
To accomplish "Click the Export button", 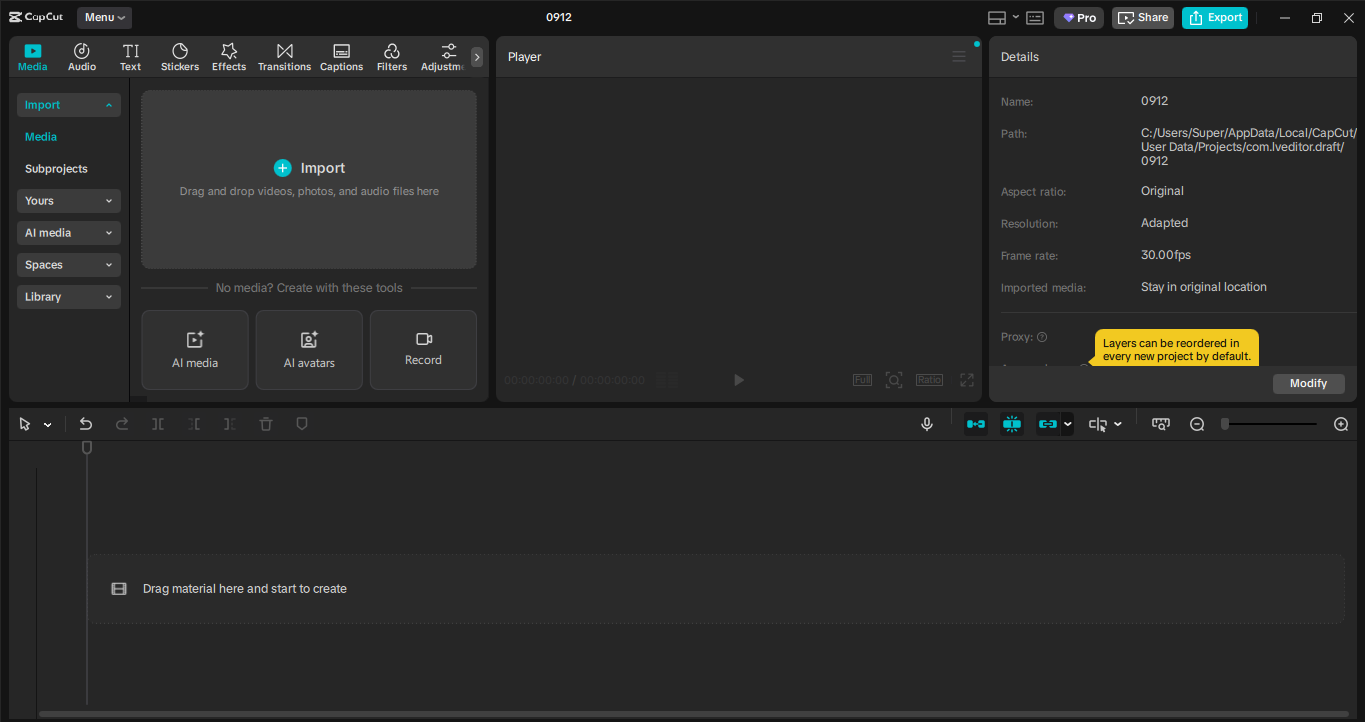I will 1214,17.
